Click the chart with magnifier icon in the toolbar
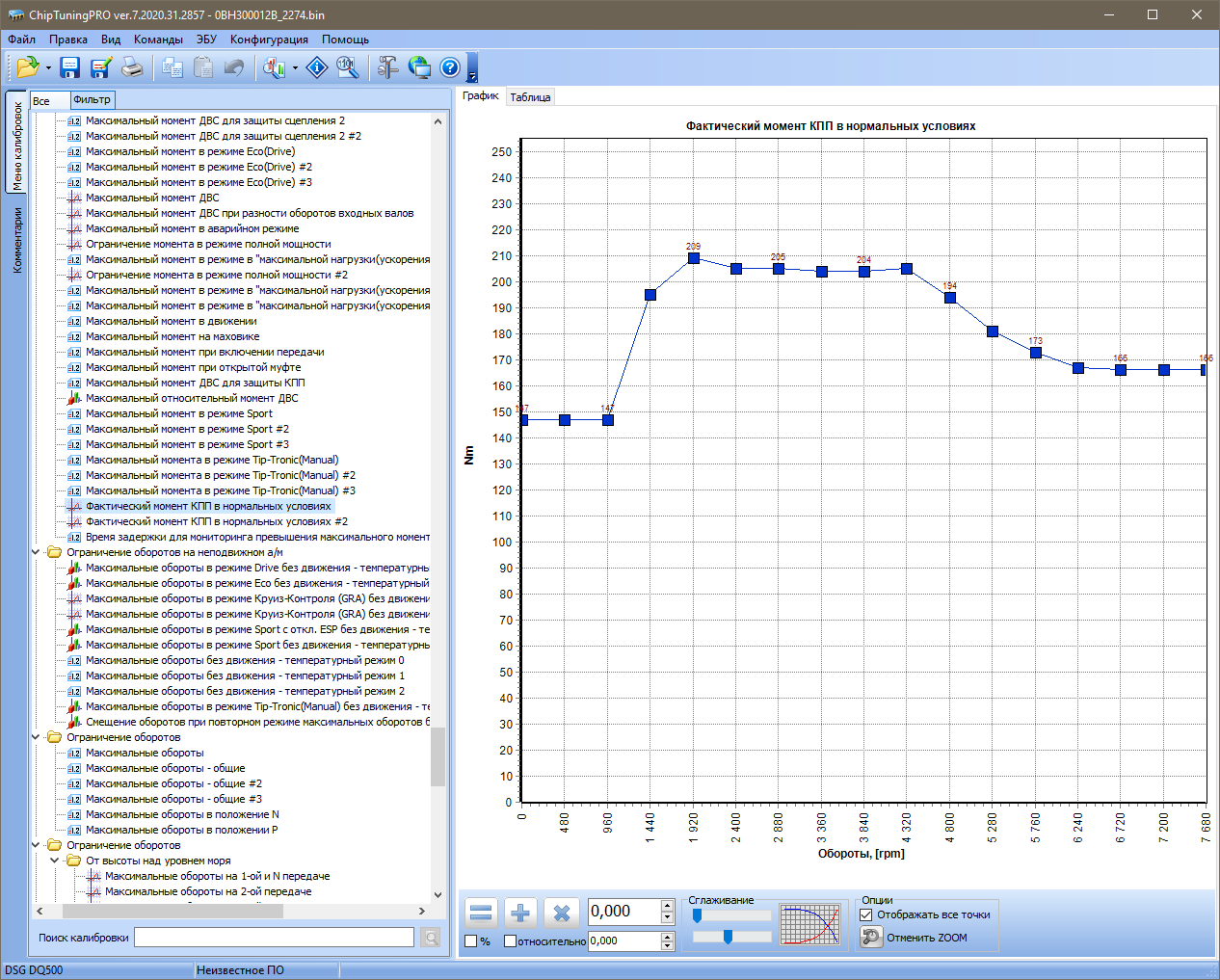 tap(275, 67)
